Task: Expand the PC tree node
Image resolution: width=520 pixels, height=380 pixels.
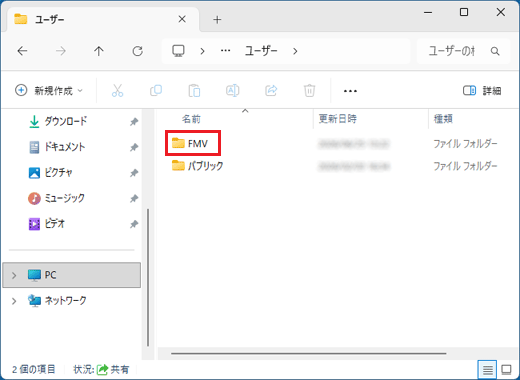Action: pyautogui.click(x=14, y=275)
